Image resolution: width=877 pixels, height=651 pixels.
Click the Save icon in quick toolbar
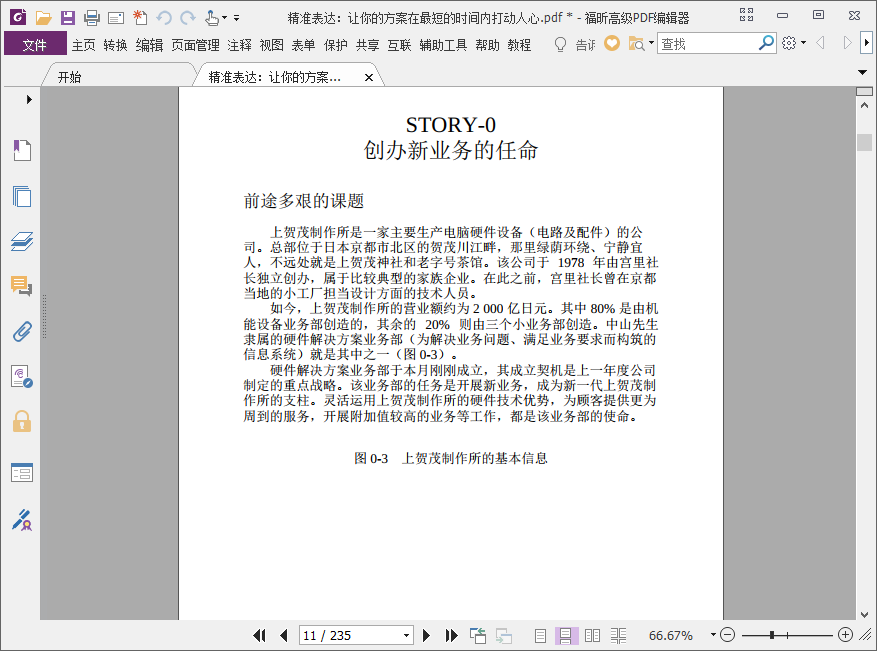(67, 17)
